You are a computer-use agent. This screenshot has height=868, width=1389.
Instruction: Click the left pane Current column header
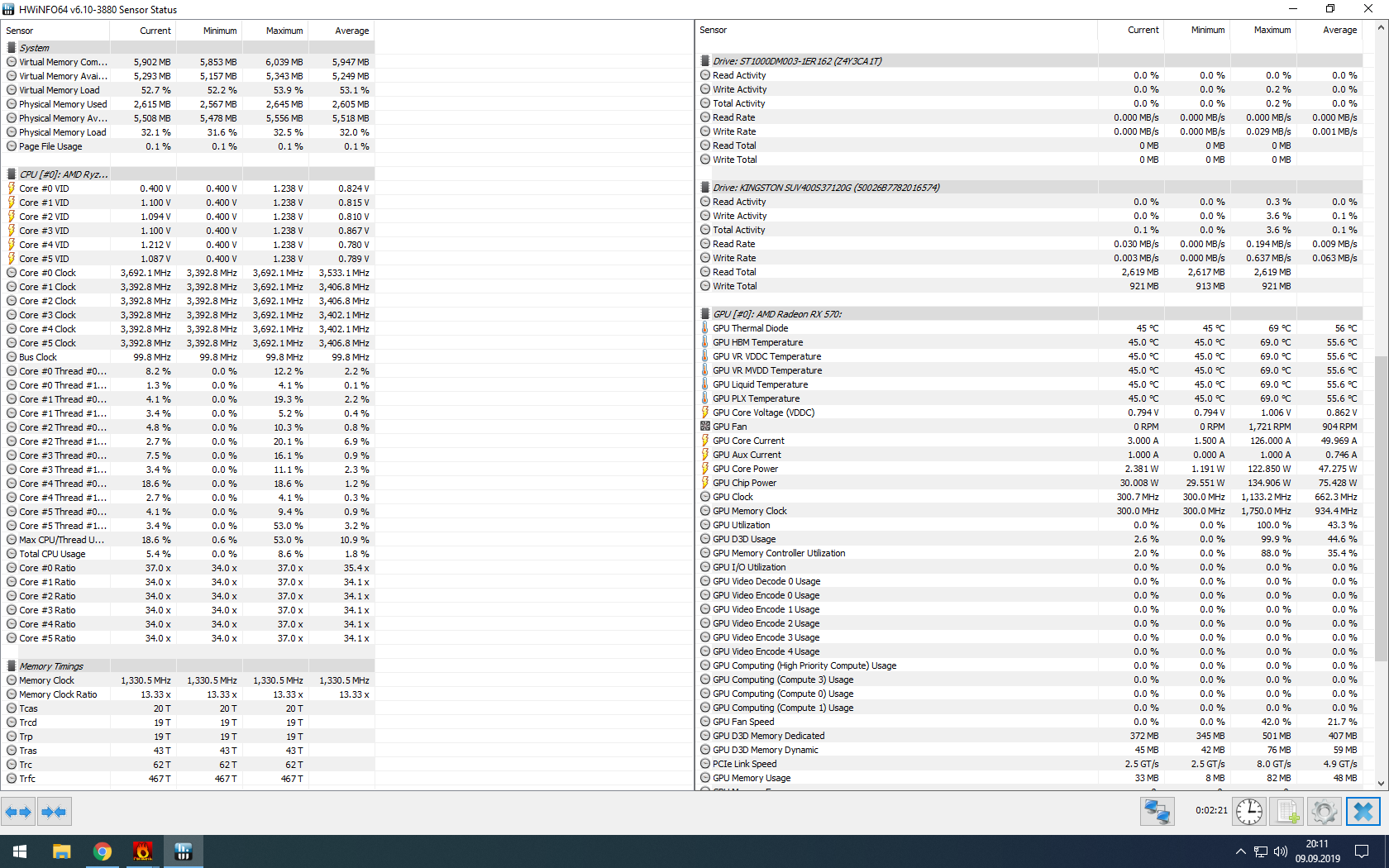[143, 31]
